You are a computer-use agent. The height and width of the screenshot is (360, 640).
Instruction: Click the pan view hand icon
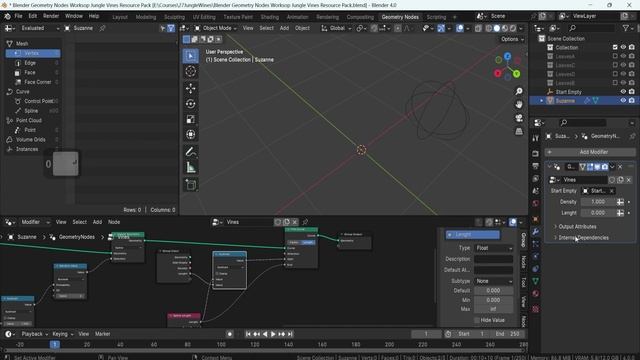tap(519, 104)
